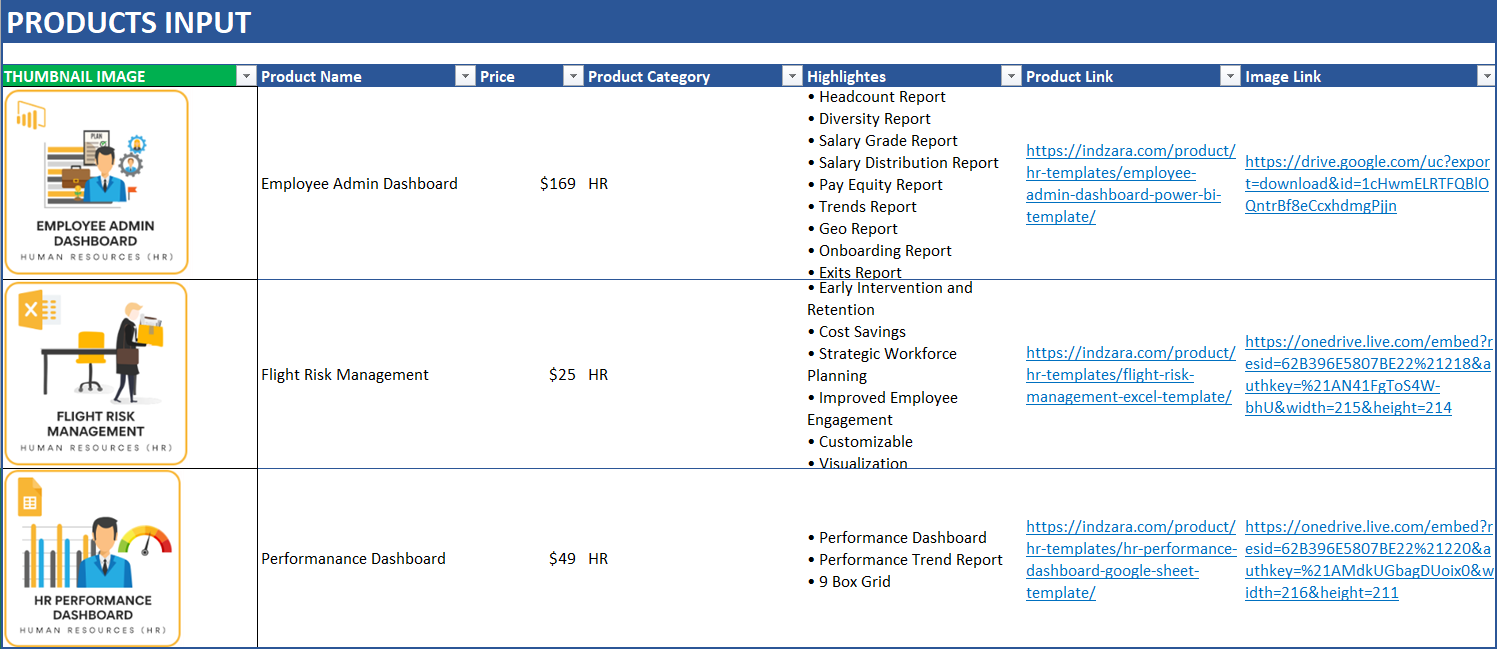
Task: Open the THUMBNAIL IMAGE column filter dropdown
Action: pos(247,75)
